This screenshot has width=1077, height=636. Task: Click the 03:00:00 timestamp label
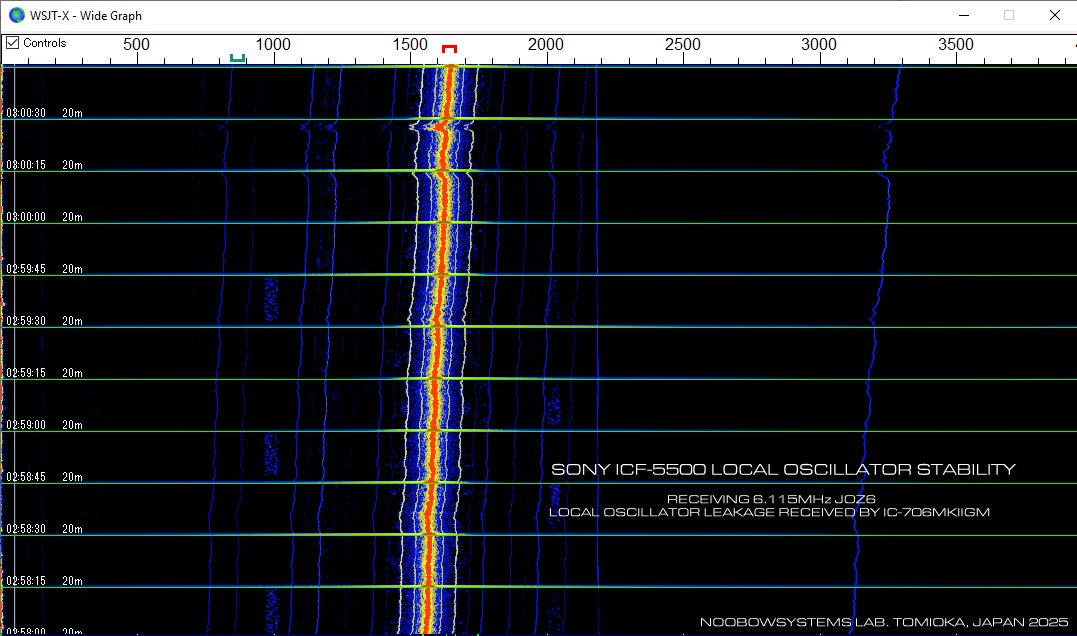click(x=26, y=217)
